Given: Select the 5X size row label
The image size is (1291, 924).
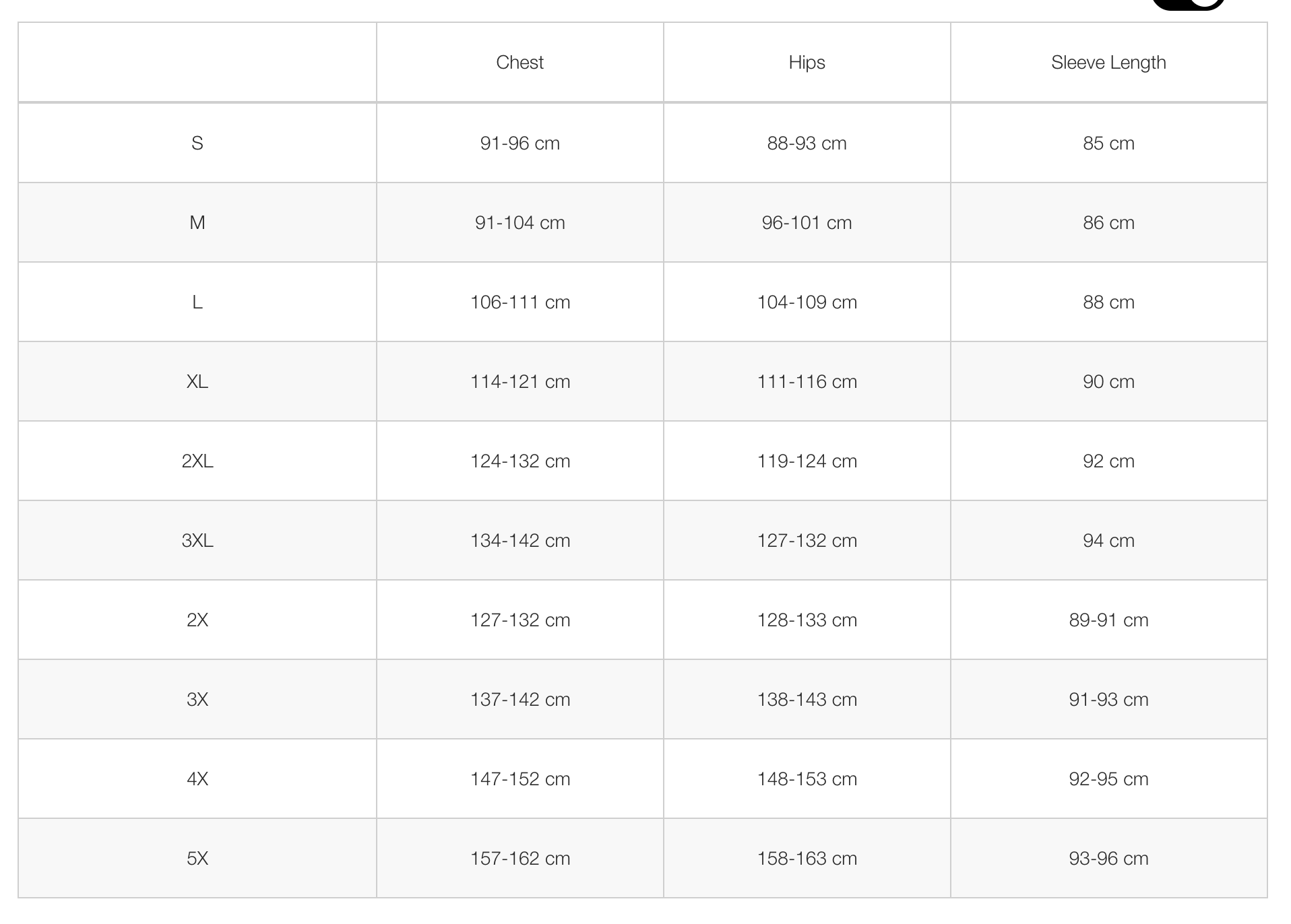Looking at the screenshot, I should pos(197,859).
